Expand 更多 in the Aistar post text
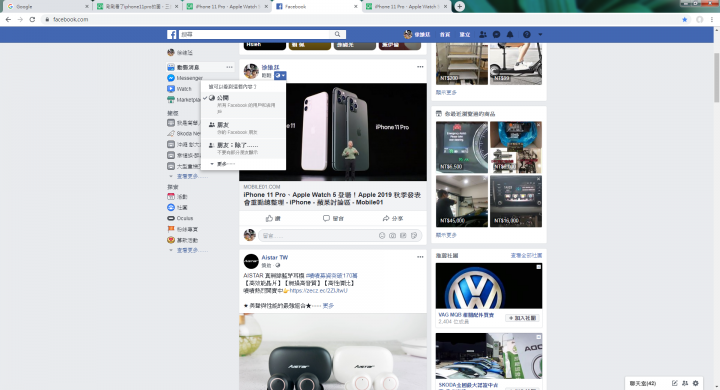Viewport: 720px width, 390px height. [328, 305]
